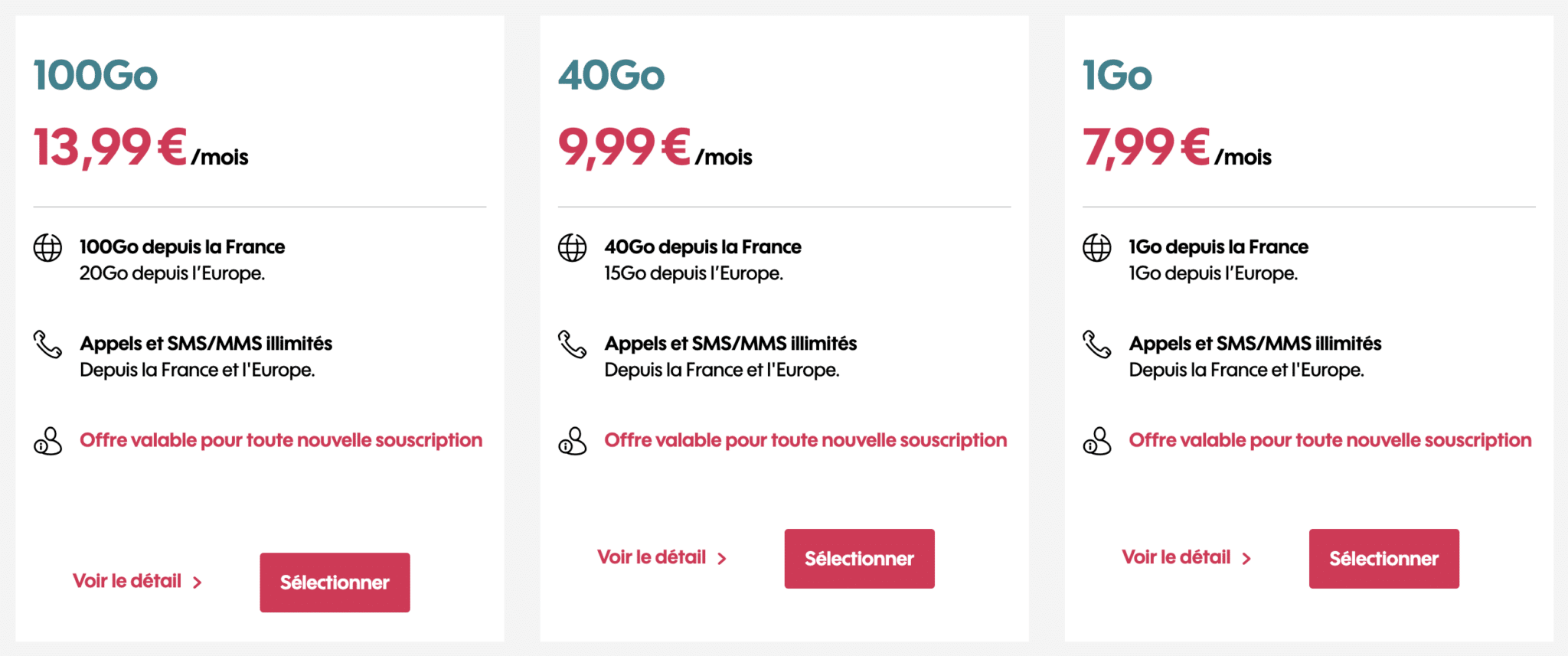Click the globe icon on the 1Go plan

tap(1097, 247)
